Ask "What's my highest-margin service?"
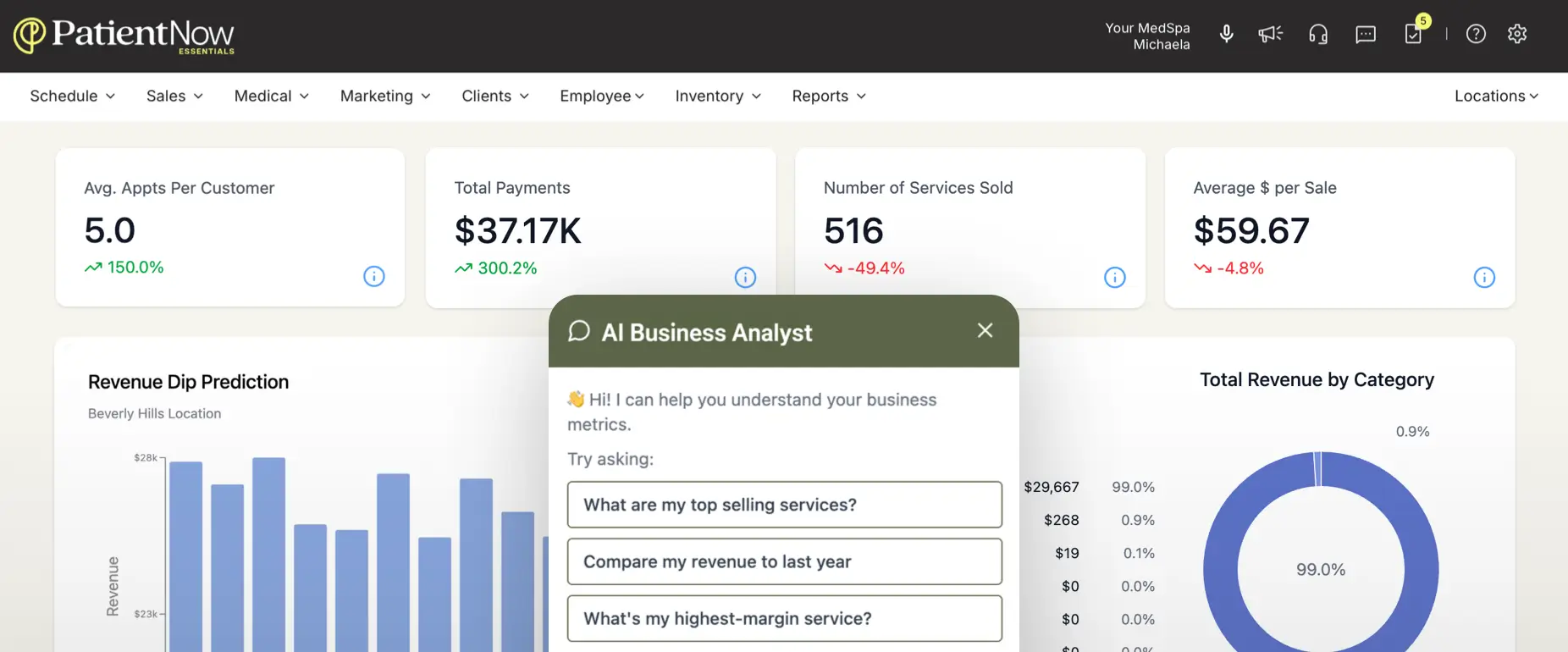The width and height of the screenshot is (1568, 652). pyautogui.click(x=785, y=618)
